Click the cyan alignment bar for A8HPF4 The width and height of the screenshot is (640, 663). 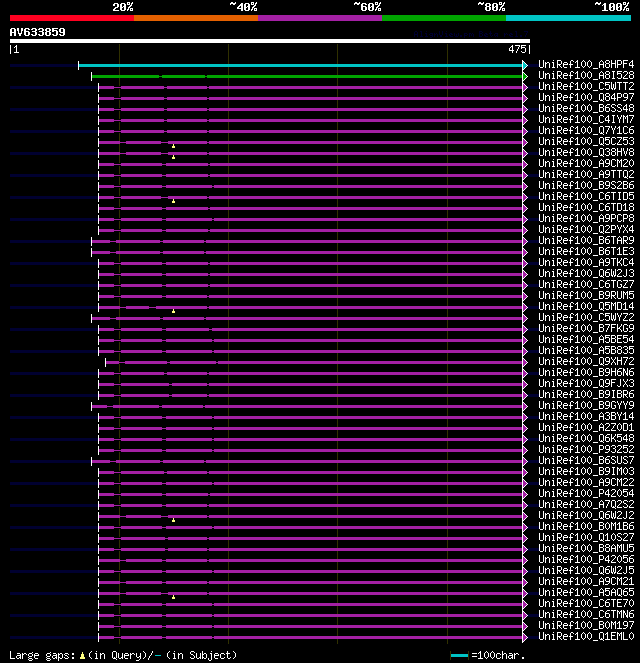pyautogui.click(x=301, y=65)
